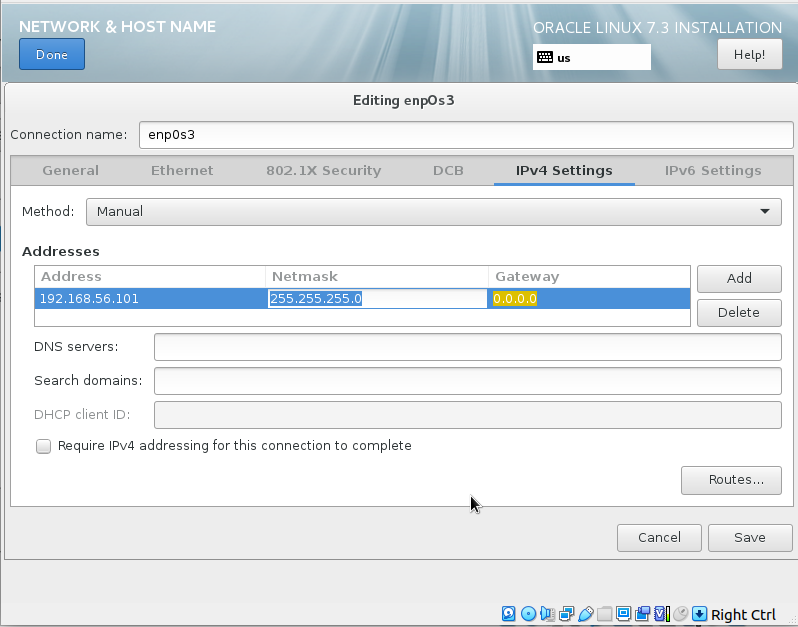Switch to the Ethernet tab
Image resolution: width=798 pixels, height=627 pixels.
182,170
